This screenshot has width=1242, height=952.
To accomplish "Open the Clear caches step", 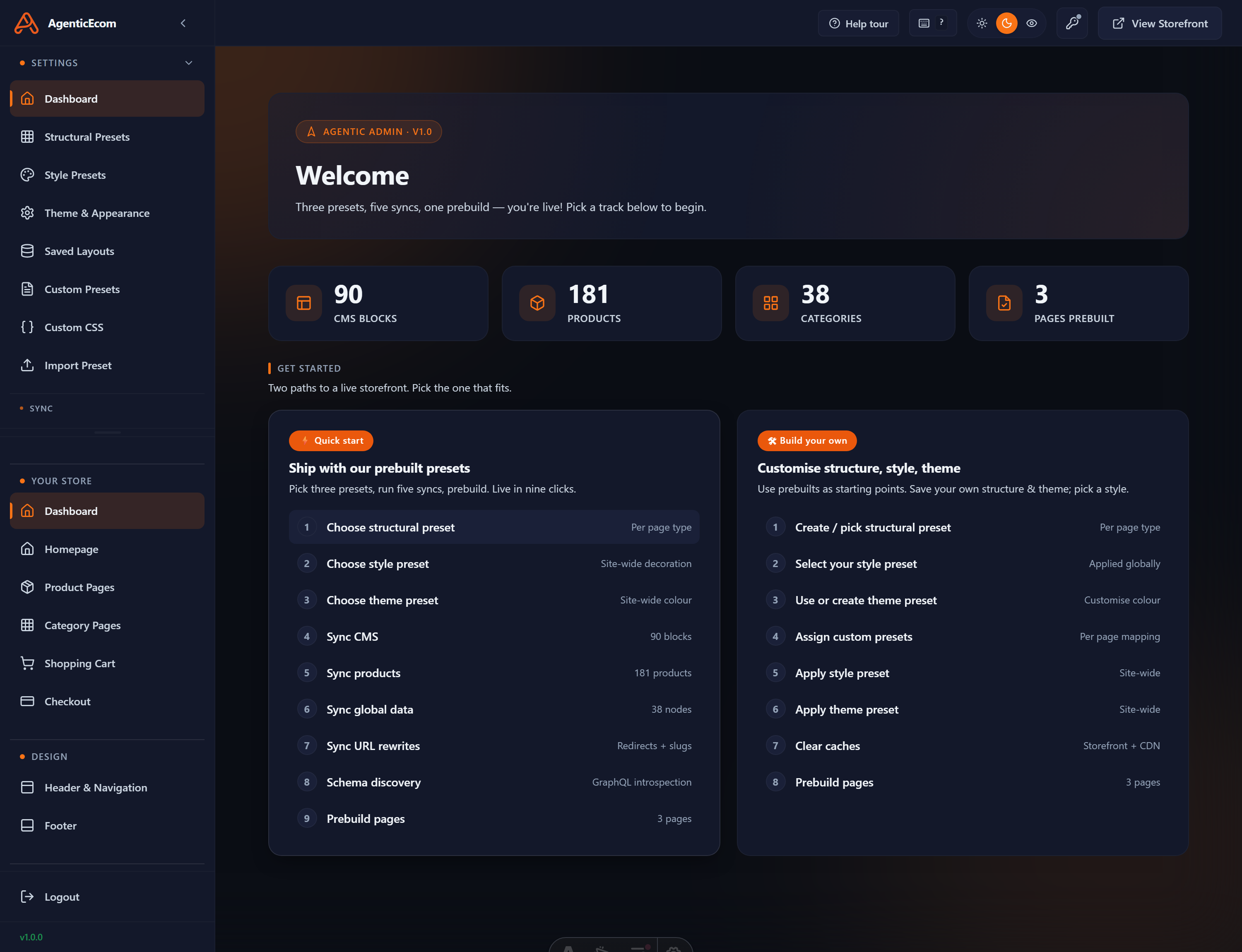I will [x=963, y=746].
